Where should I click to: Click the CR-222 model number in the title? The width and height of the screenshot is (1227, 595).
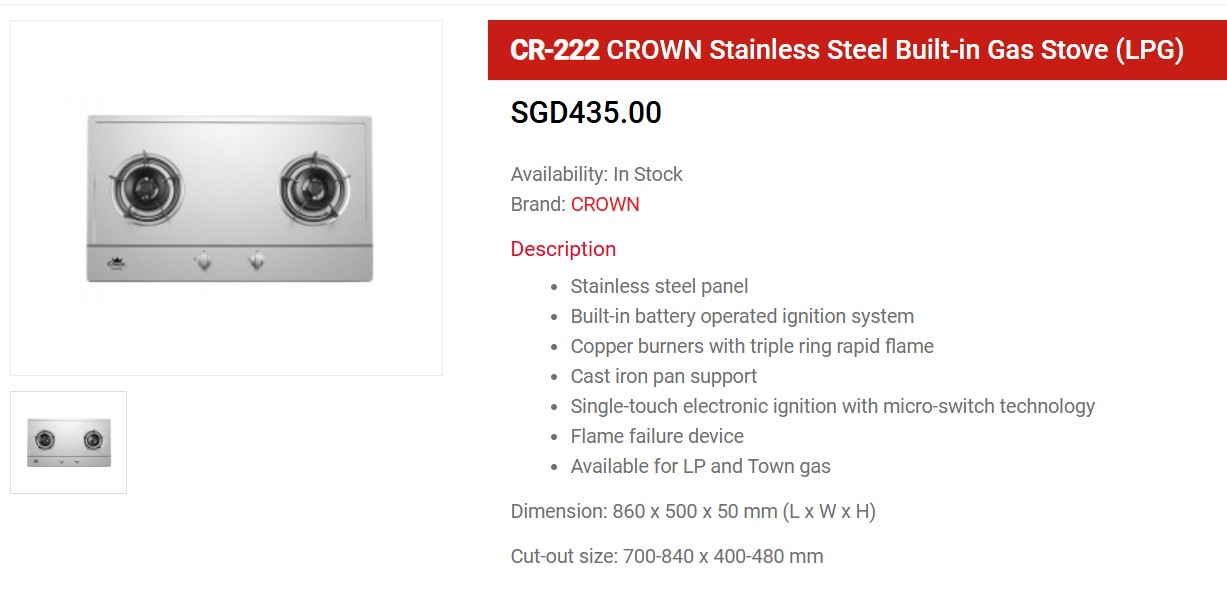(x=555, y=50)
